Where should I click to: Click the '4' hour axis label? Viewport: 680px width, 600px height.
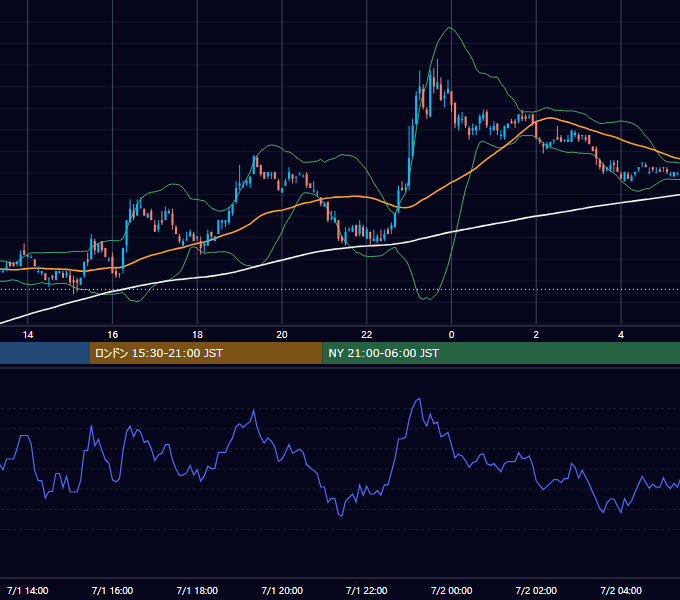point(621,335)
